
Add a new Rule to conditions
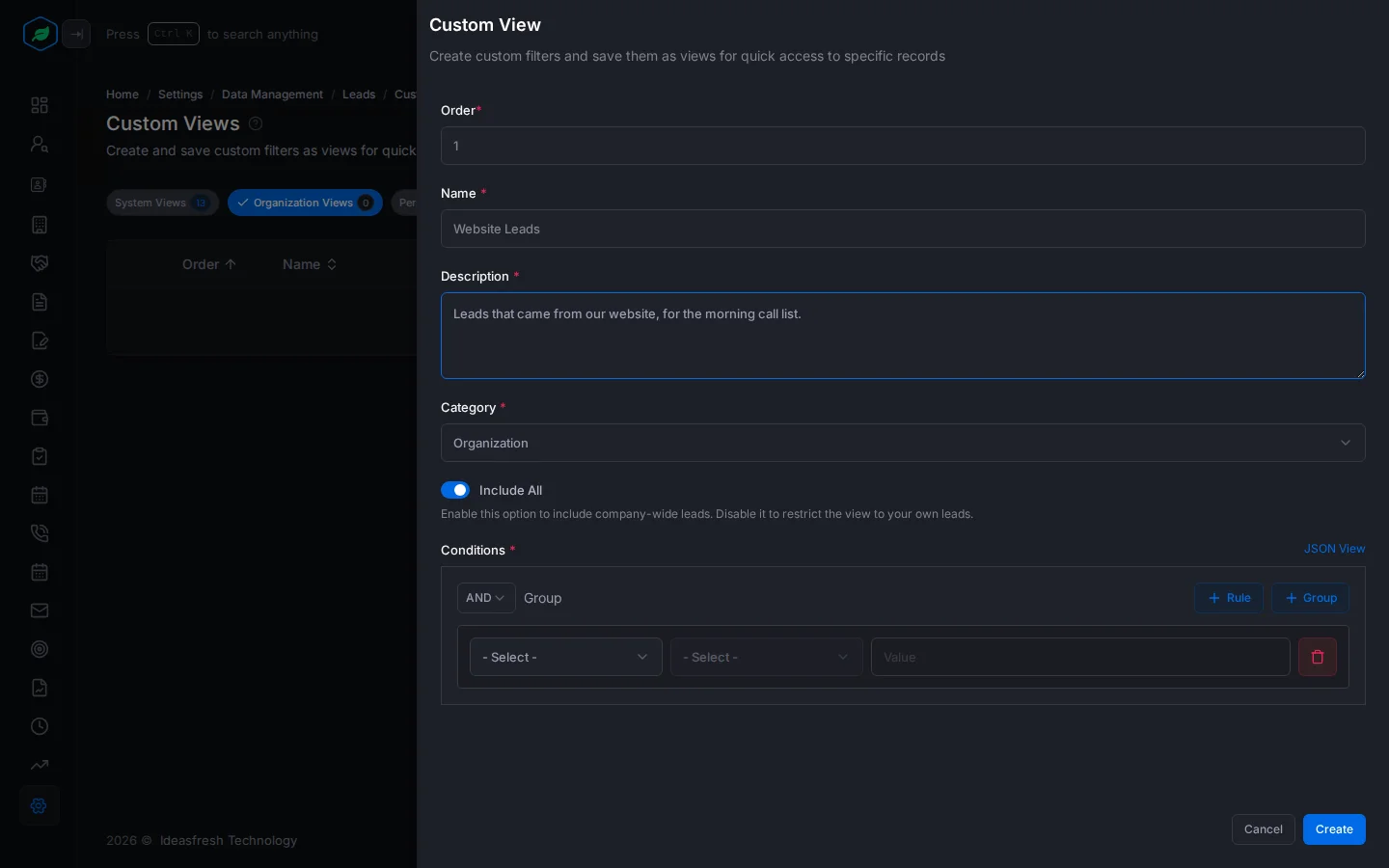point(1229,598)
